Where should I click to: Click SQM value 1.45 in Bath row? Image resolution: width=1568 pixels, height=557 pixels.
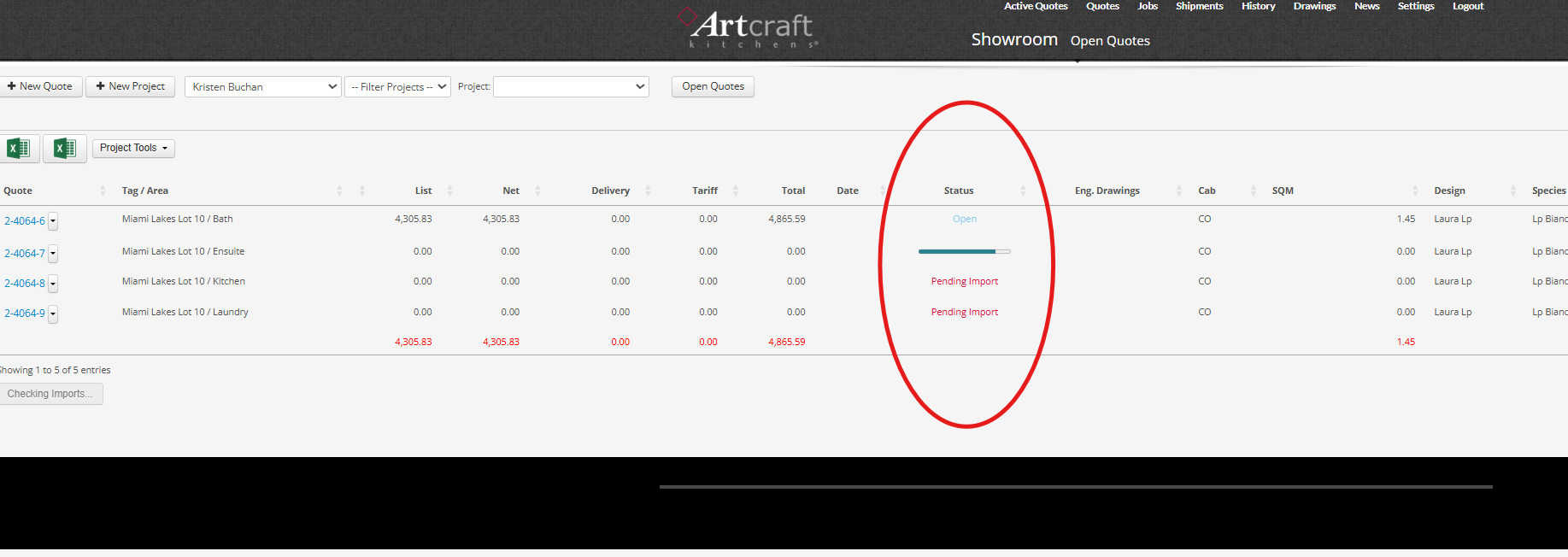pyautogui.click(x=1406, y=220)
